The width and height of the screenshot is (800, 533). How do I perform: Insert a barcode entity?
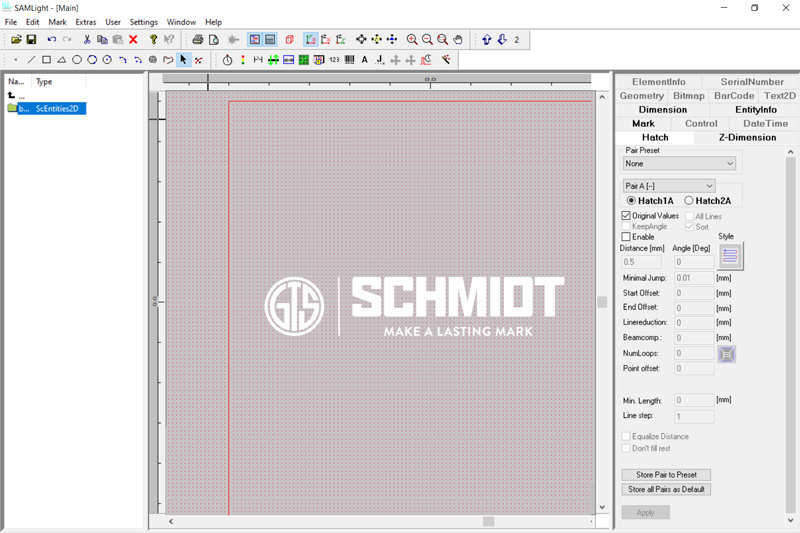(x=349, y=60)
